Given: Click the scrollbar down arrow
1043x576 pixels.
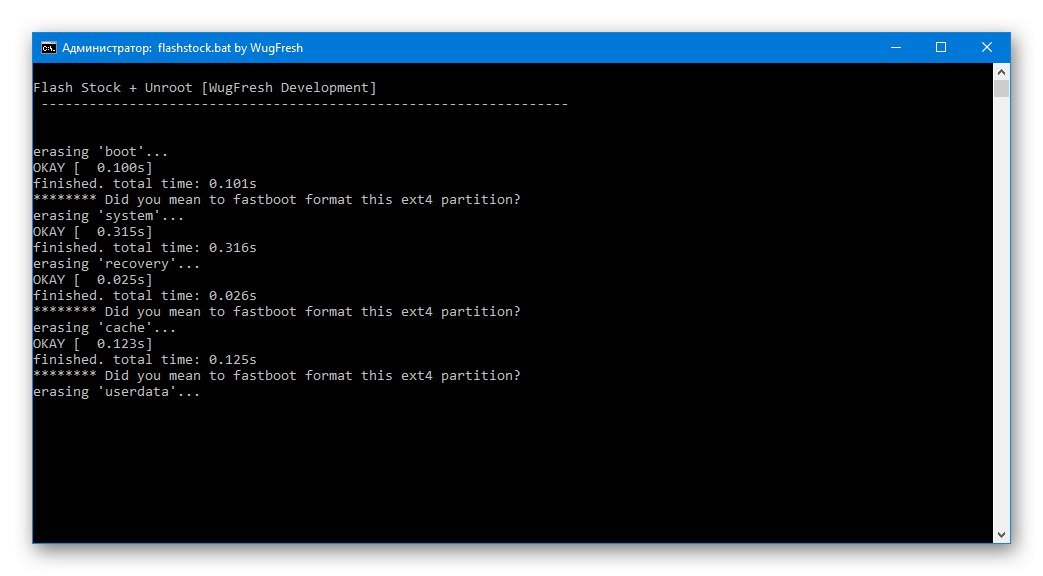Looking at the screenshot, I should pyautogui.click(x=1001, y=532).
